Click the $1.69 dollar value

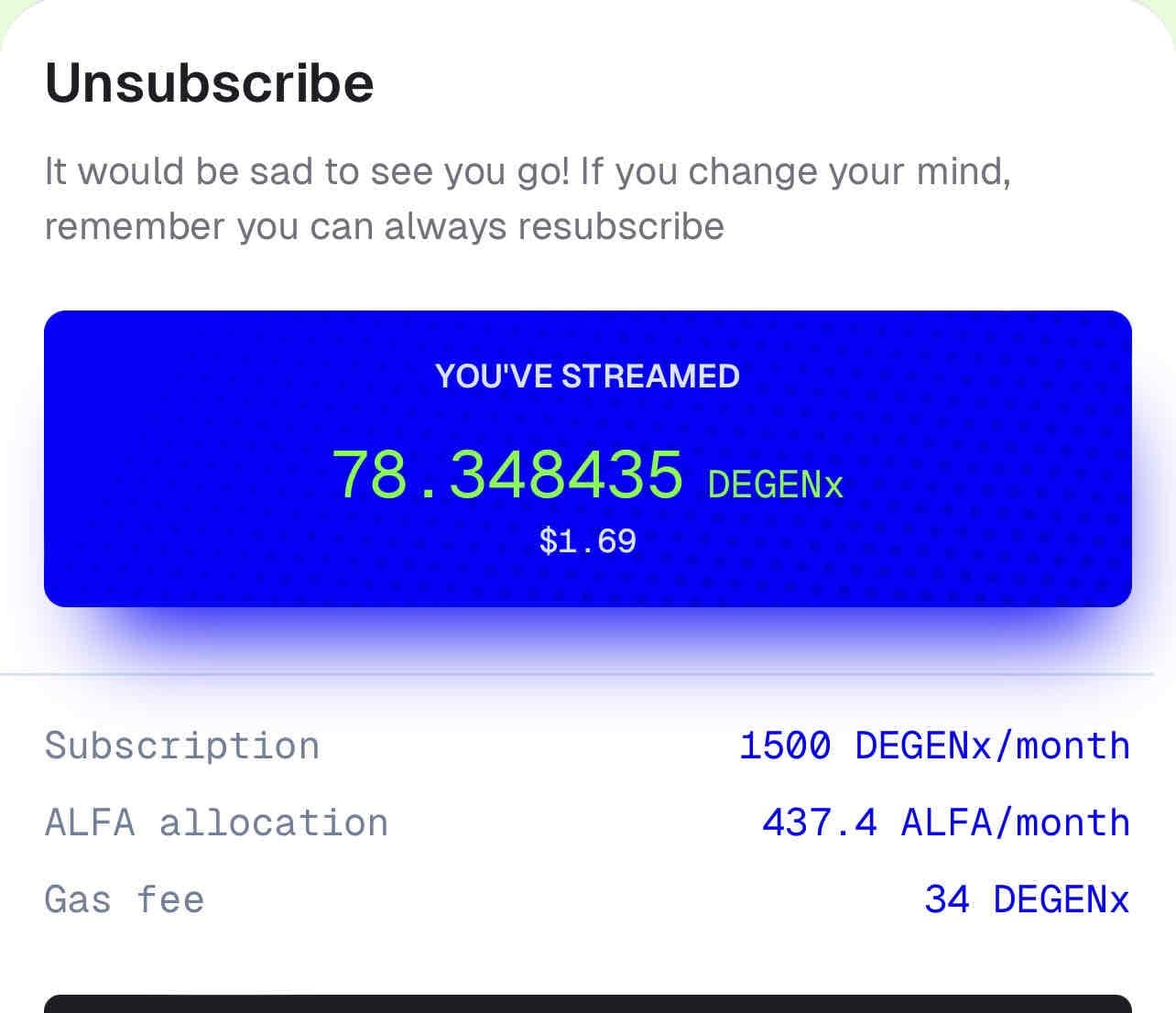pos(587,541)
